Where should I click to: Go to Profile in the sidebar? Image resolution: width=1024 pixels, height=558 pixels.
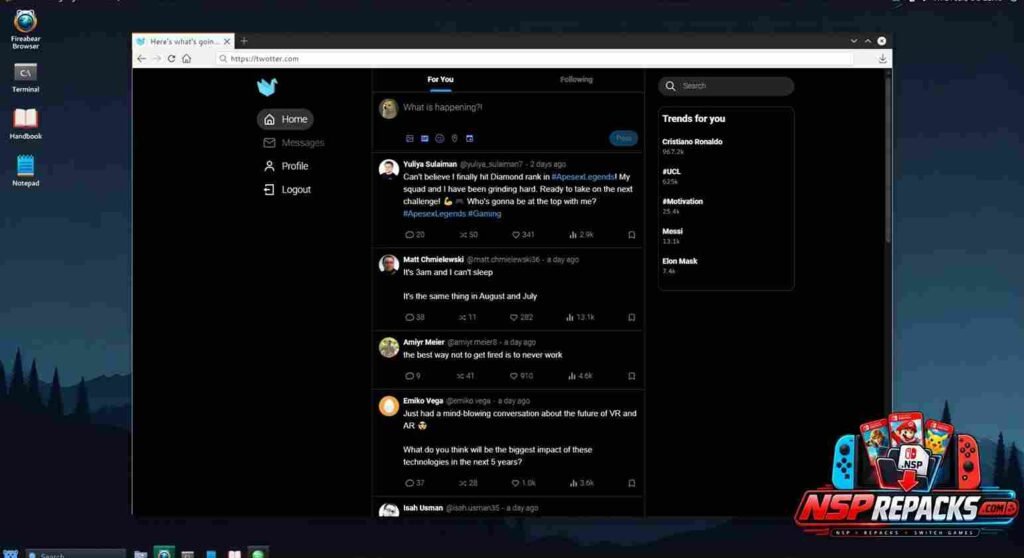point(286,166)
